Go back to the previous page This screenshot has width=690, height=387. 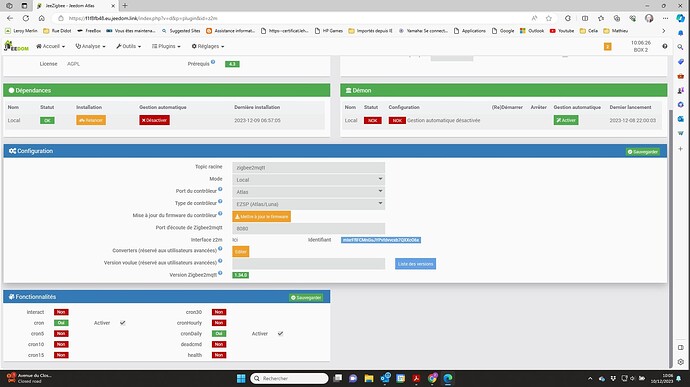pos(10,18)
